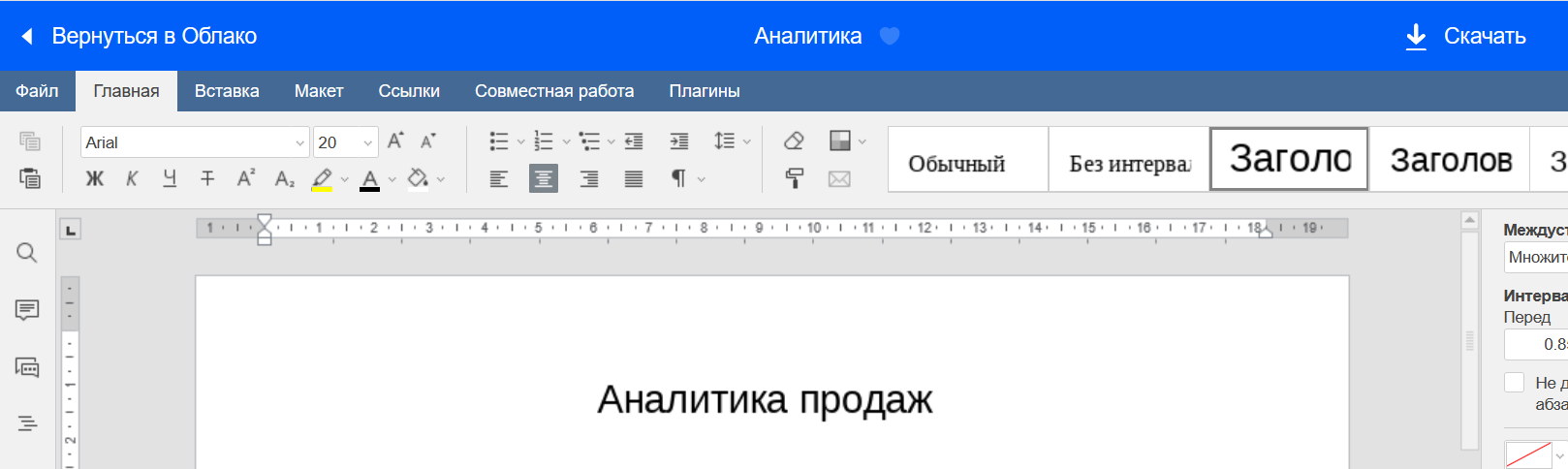This screenshot has width=1568, height=469.
Task: Expand the line spacing dropdown
Action: (747, 141)
